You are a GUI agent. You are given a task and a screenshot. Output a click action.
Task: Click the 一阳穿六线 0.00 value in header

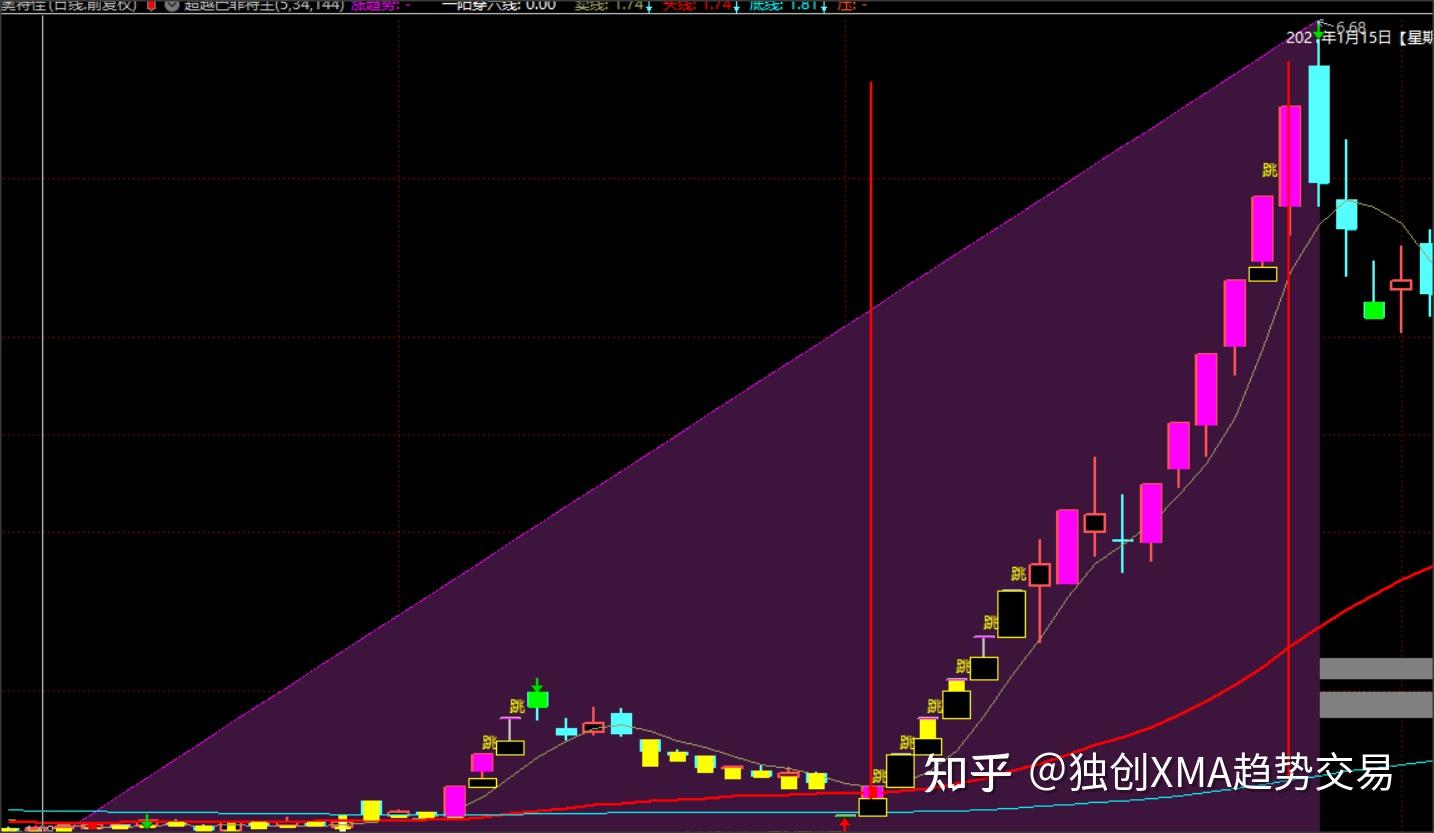click(x=498, y=5)
